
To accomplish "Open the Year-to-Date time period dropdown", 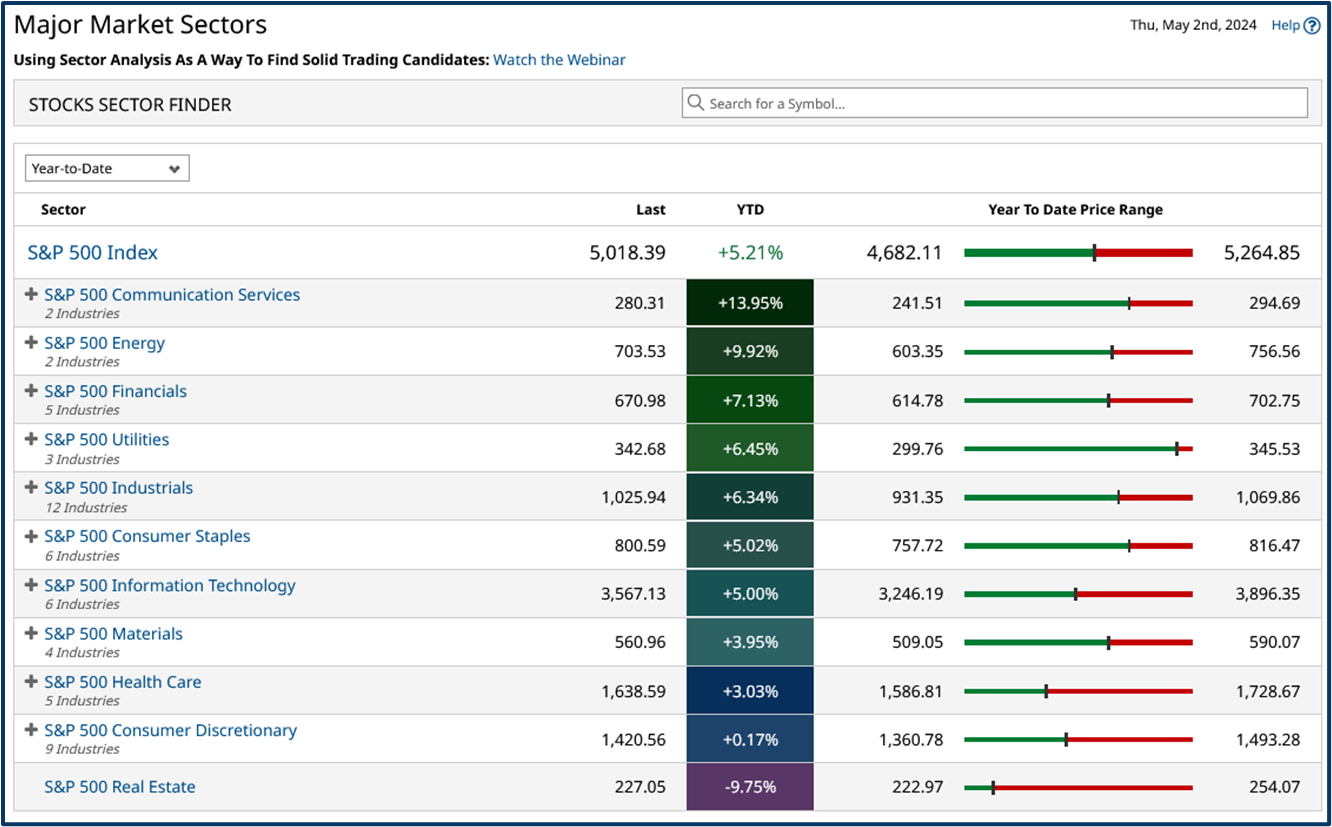I will click(106, 167).
